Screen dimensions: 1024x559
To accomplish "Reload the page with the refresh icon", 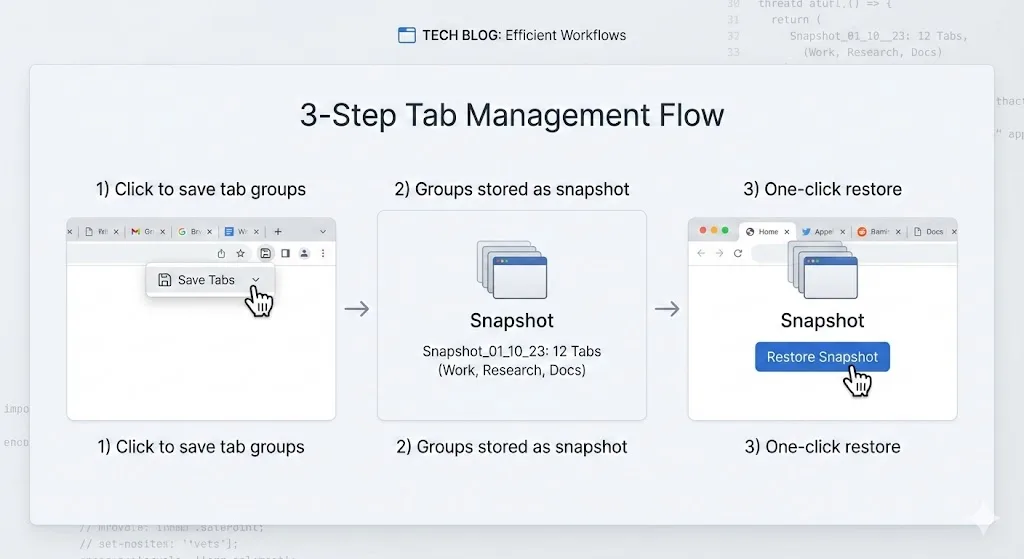I will tap(738, 253).
